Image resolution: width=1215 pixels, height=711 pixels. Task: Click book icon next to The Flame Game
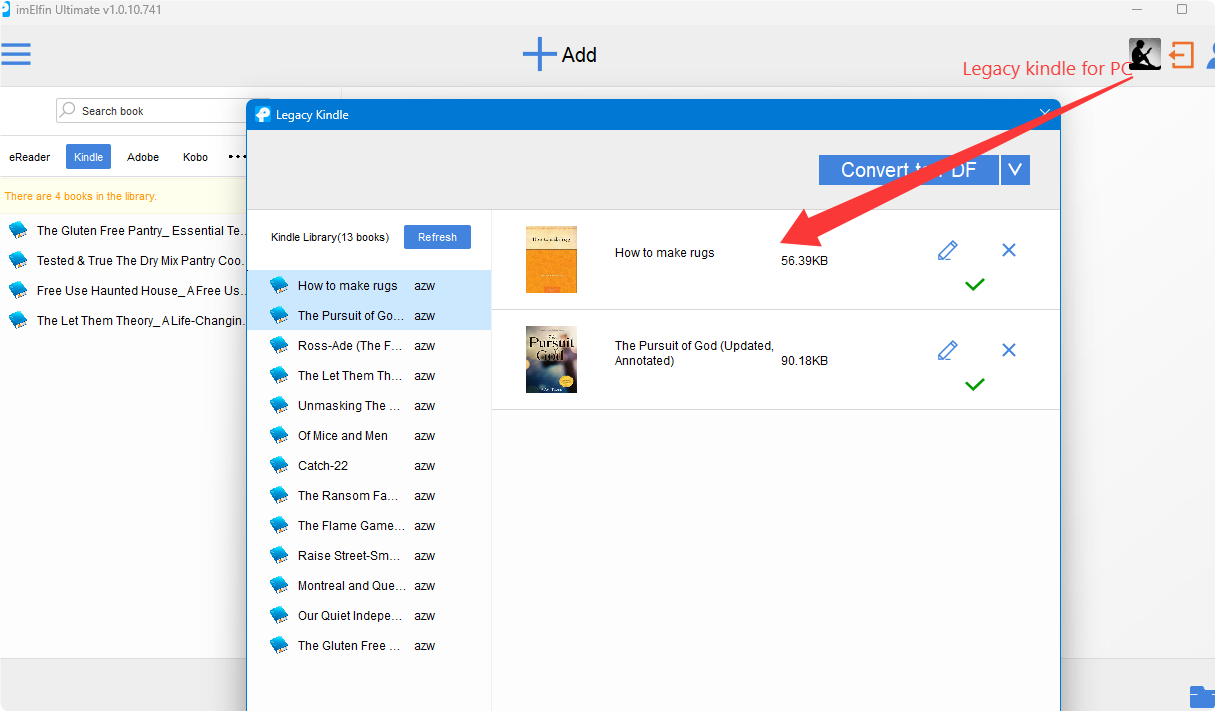pos(279,525)
